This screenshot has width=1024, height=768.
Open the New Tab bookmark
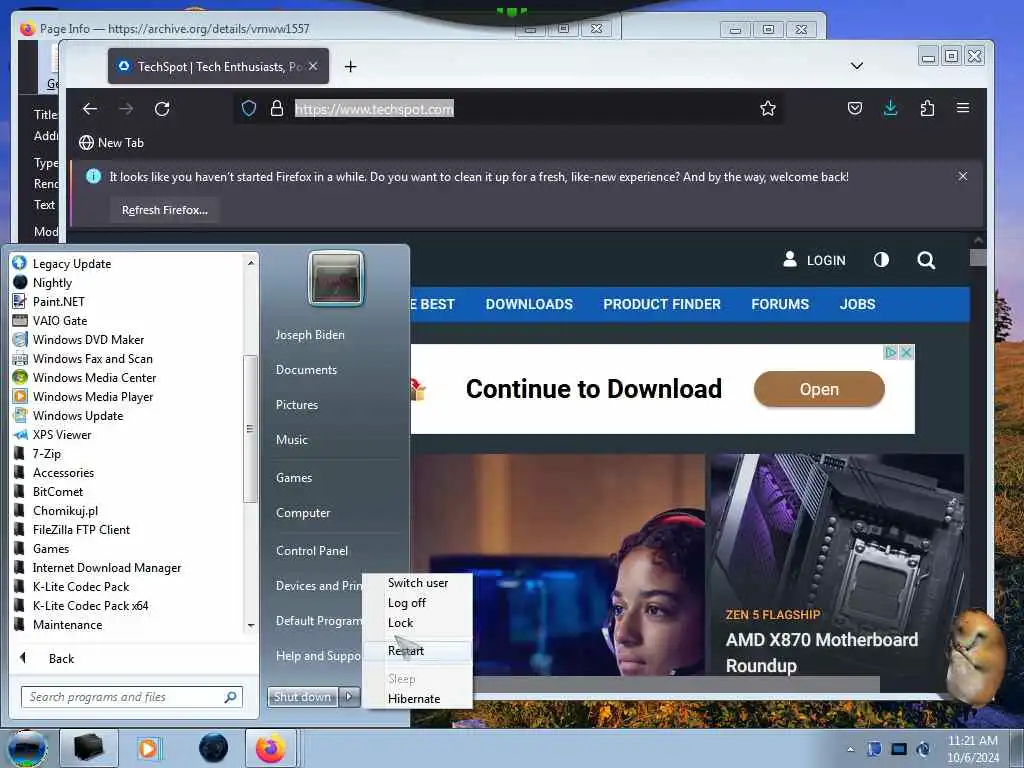111,142
